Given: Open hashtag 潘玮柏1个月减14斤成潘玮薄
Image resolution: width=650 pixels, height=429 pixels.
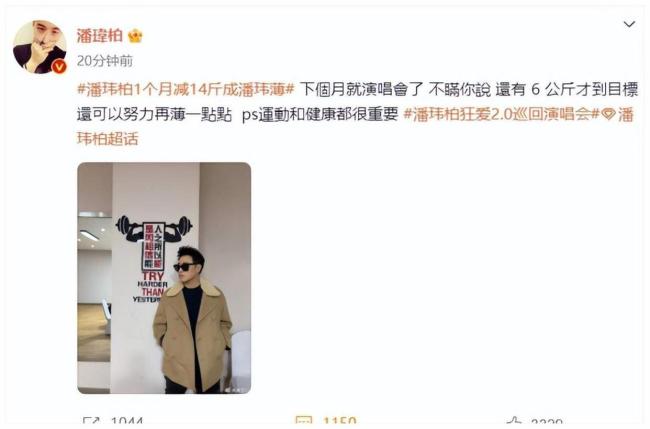Looking at the screenshot, I should point(186,89).
